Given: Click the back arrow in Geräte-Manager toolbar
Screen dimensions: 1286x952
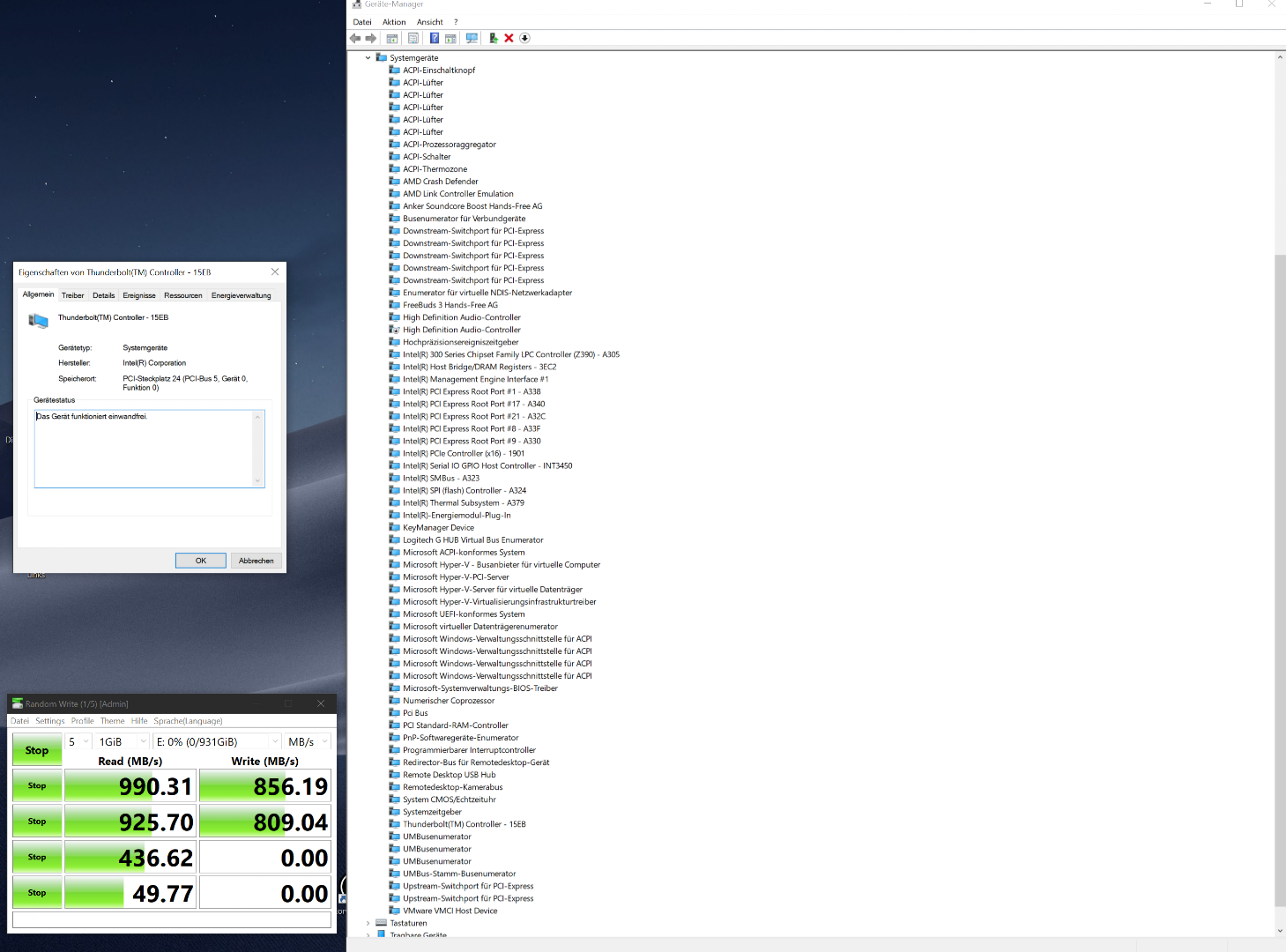Looking at the screenshot, I should pos(355,38).
